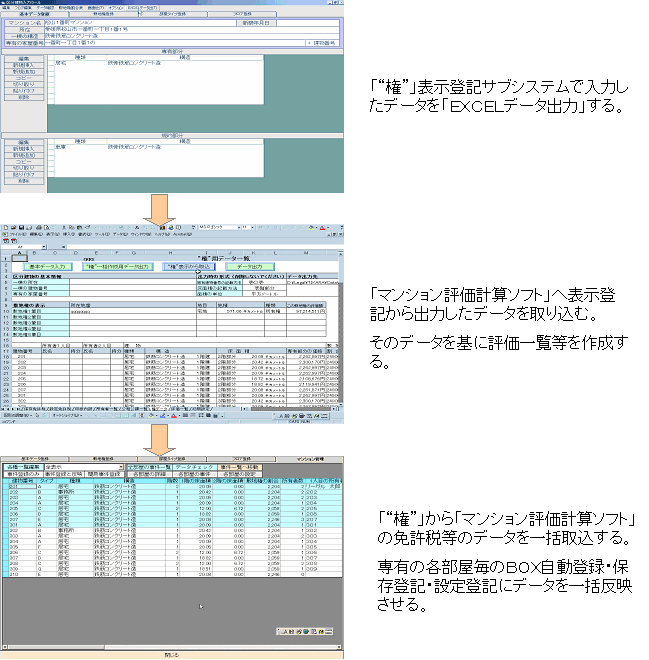Click 編集 button in upper 専有部分 section

(24, 59)
